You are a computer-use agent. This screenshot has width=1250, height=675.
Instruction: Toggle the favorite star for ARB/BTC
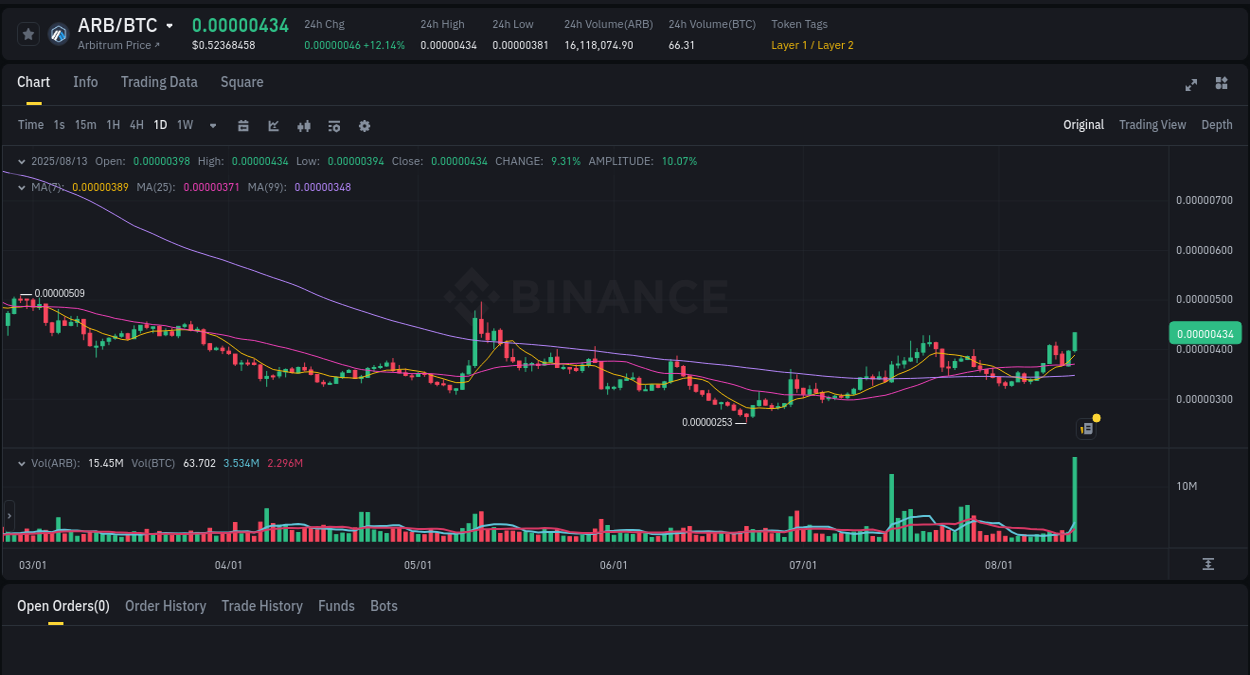[28, 33]
